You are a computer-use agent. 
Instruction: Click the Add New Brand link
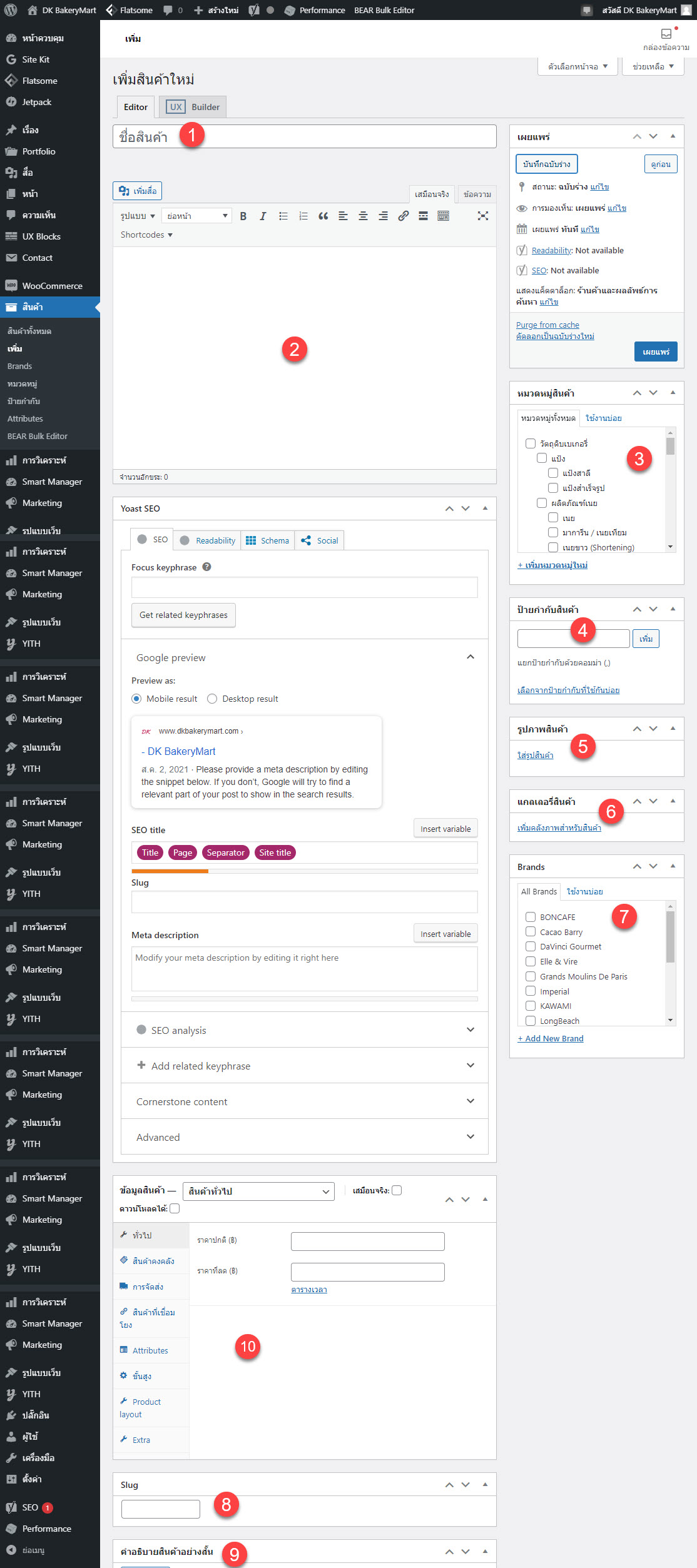(x=551, y=1038)
